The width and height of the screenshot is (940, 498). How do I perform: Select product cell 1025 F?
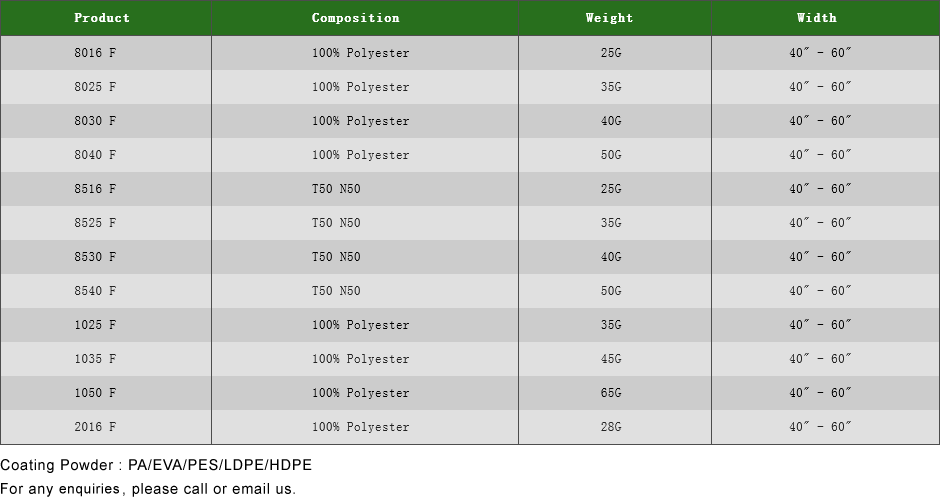click(95, 325)
